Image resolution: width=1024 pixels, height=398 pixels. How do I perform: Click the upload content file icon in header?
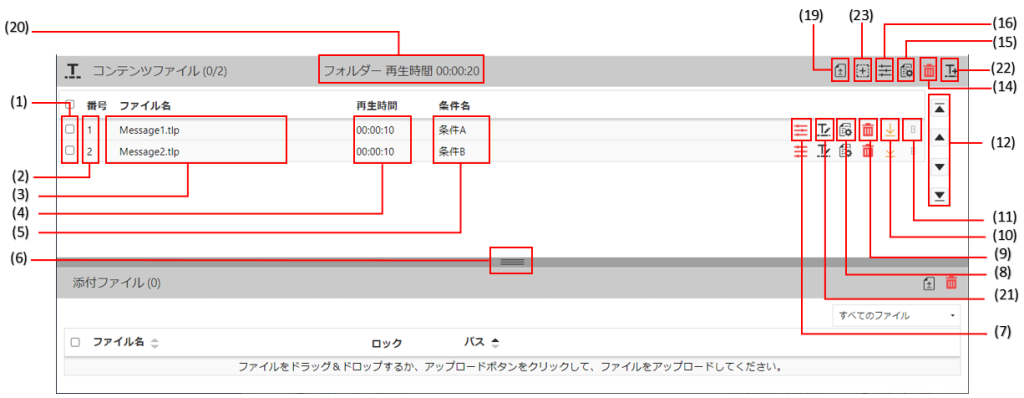point(840,70)
